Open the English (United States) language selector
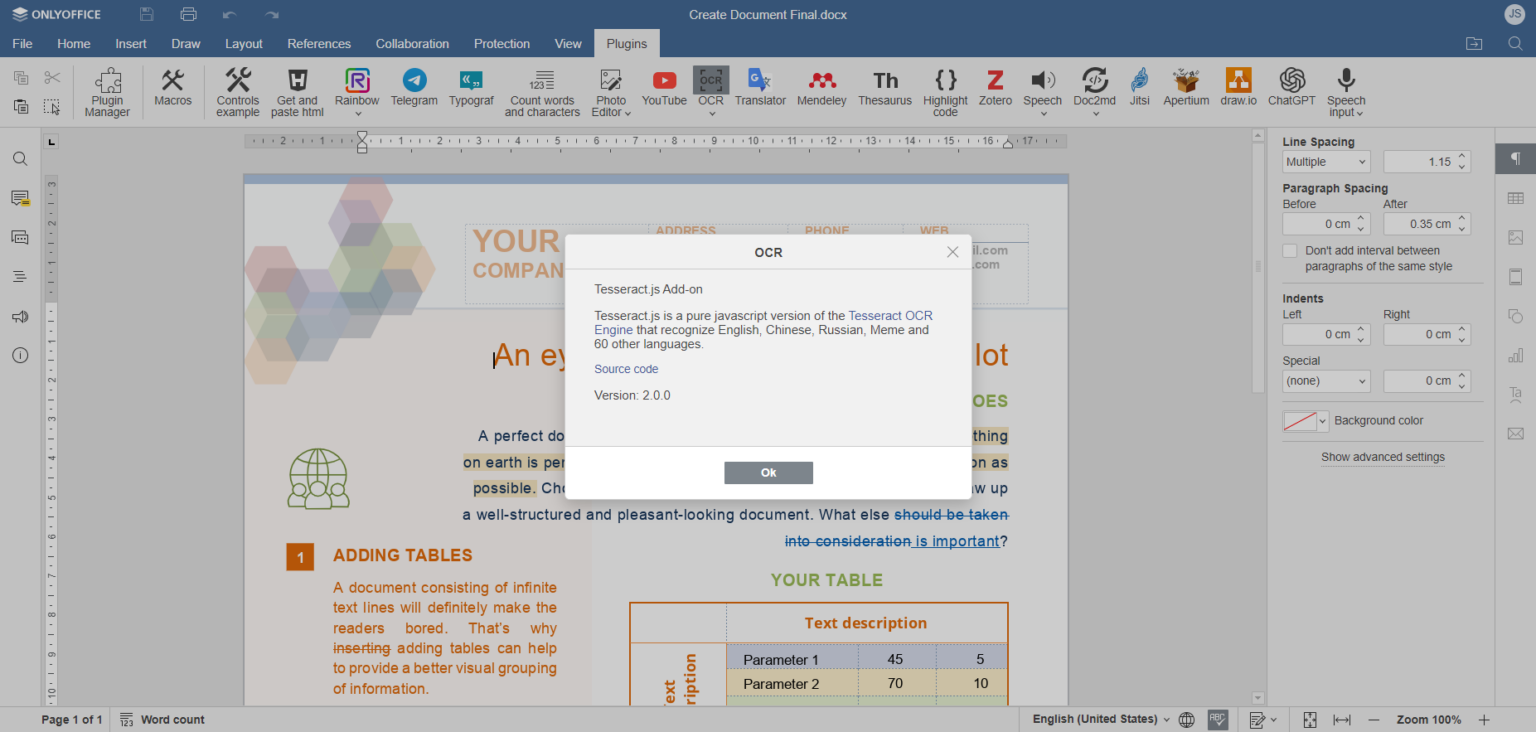The width and height of the screenshot is (1536, 732). pyautogui.click(x=1096, y=719)
